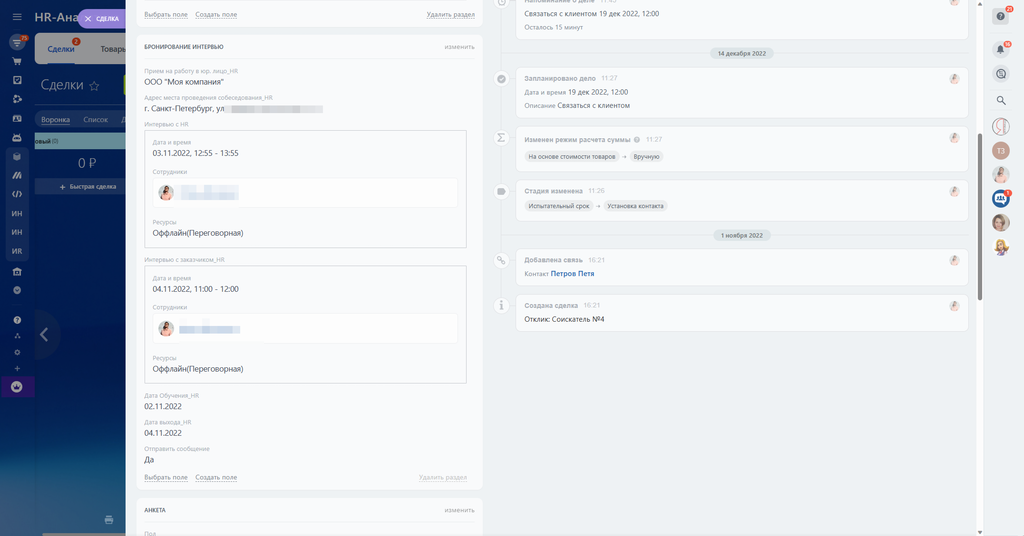Open the contacts card sidebar icon

pos(17,119)
